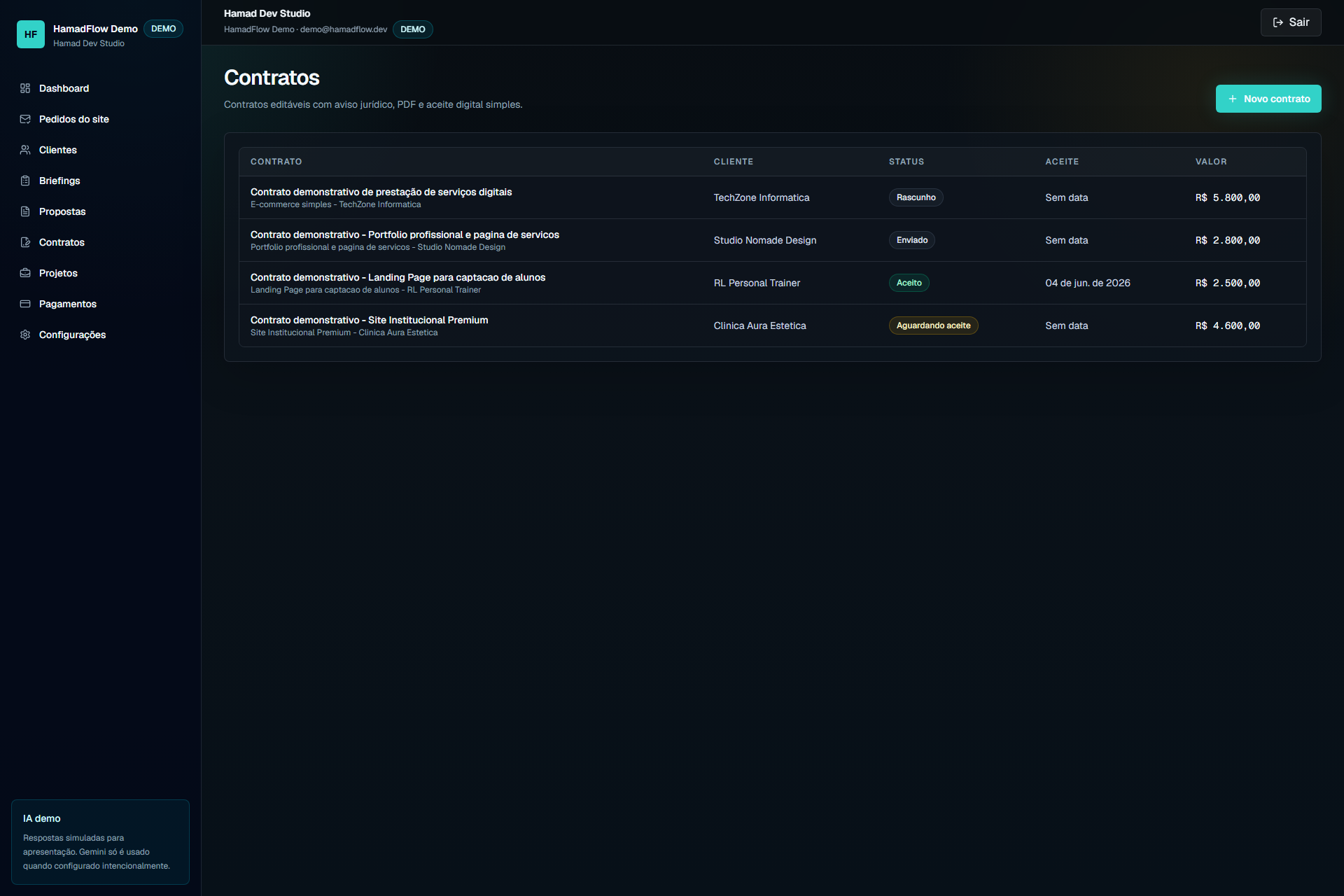The image size is (1344, 896).
Task: Click the Aceito status badge
Action: coord(909,283)
